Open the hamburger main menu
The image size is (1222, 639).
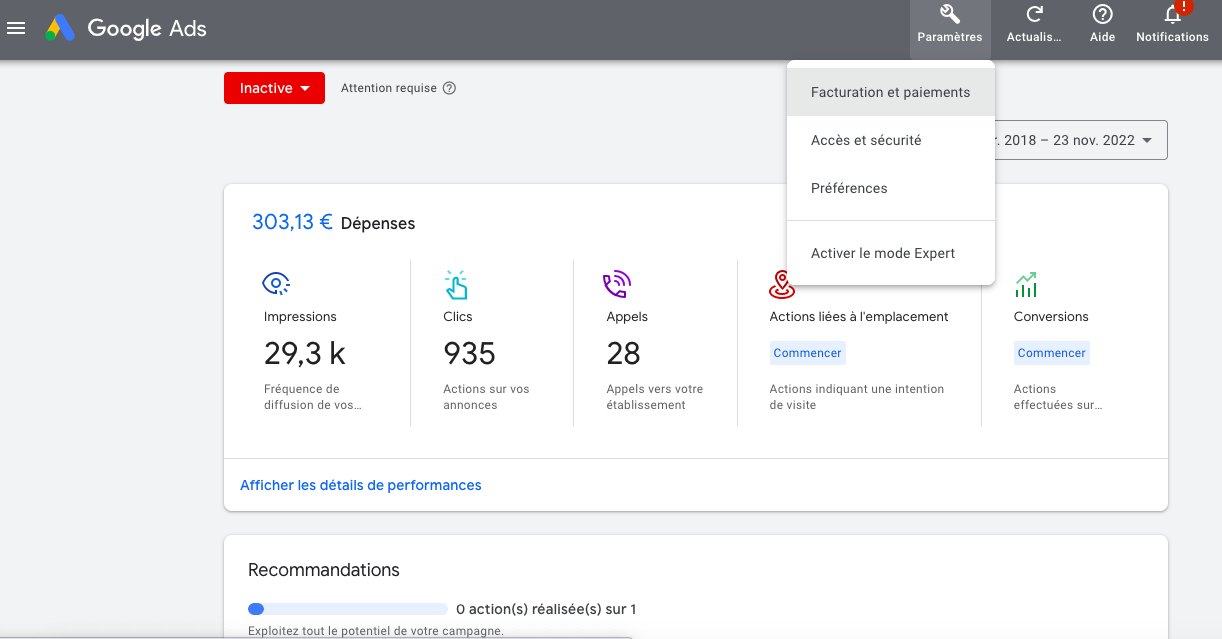click(x=16, y=28)
